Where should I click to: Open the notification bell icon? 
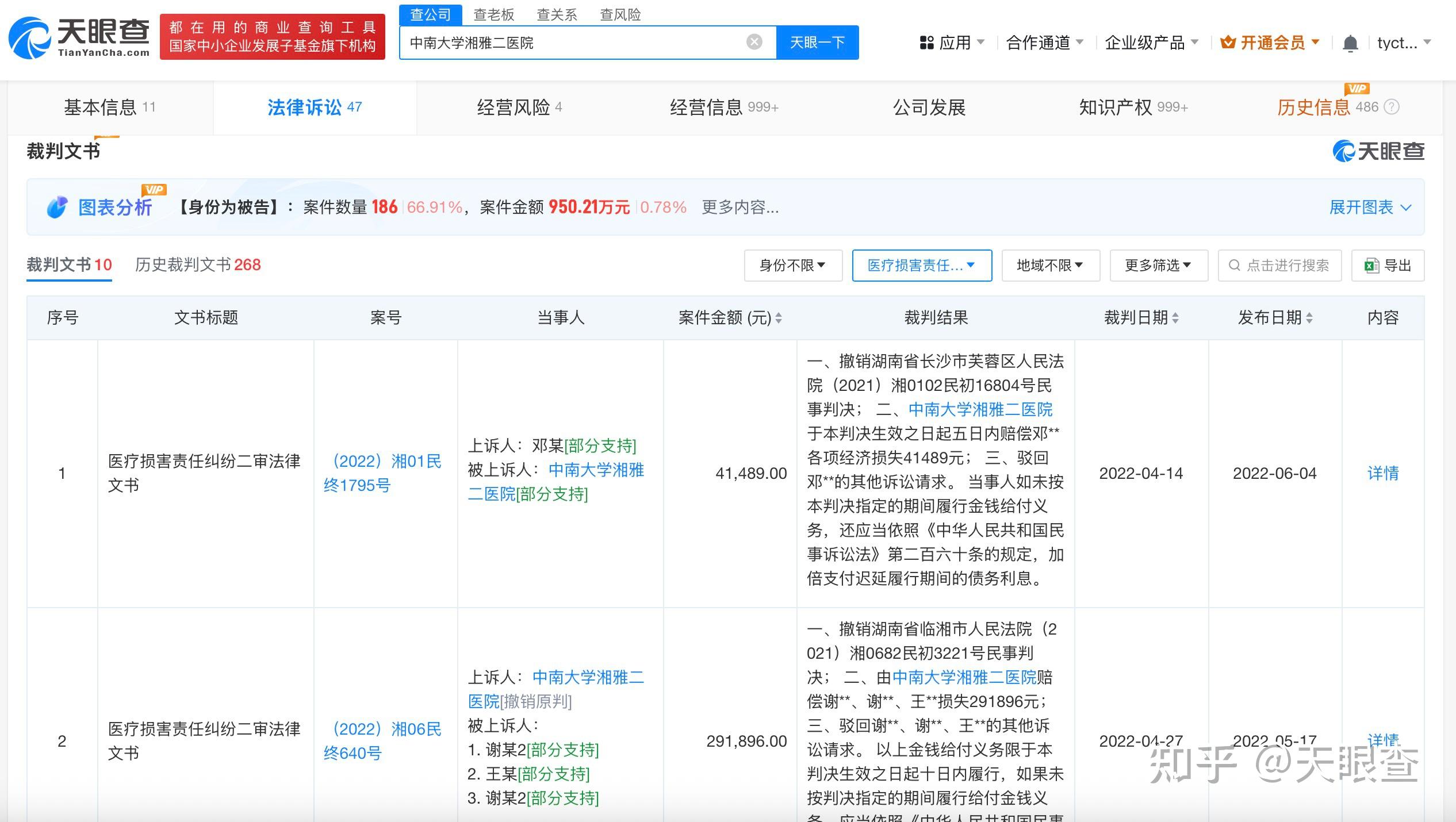pos(1350,43)
